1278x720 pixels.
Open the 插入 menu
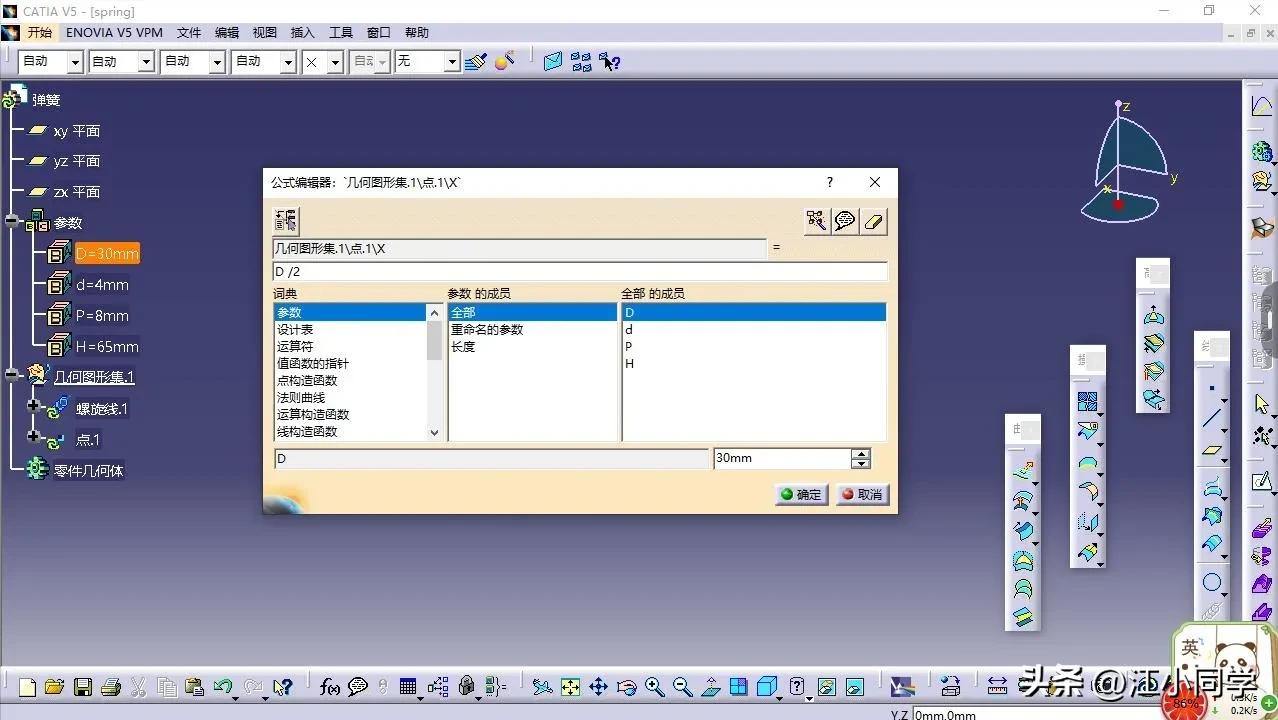tap(302, 31)
